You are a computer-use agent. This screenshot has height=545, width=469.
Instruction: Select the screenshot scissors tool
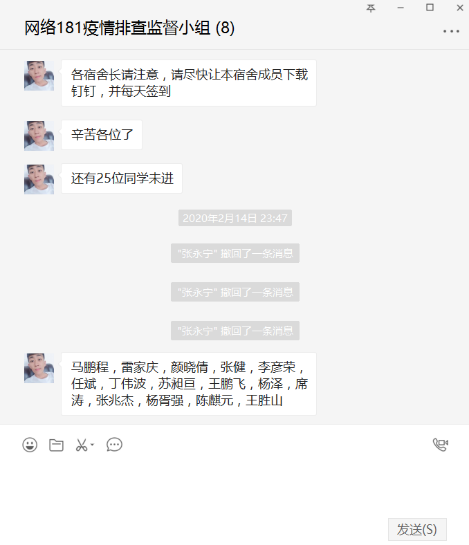tap(81, 445)
